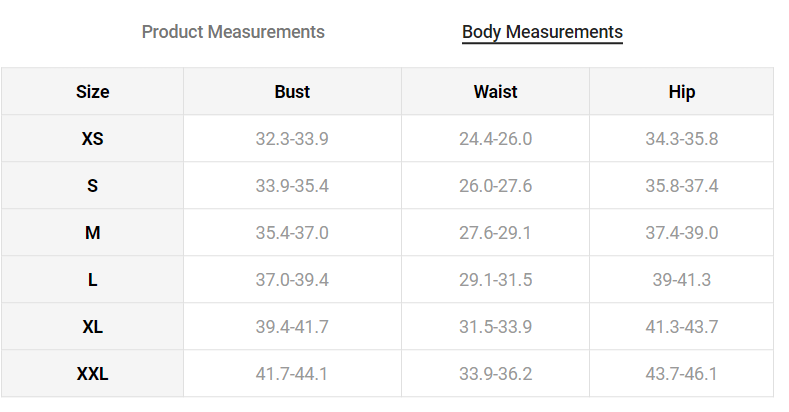Click the Bust column header
The image size is (789, 412).
(292, 92)
